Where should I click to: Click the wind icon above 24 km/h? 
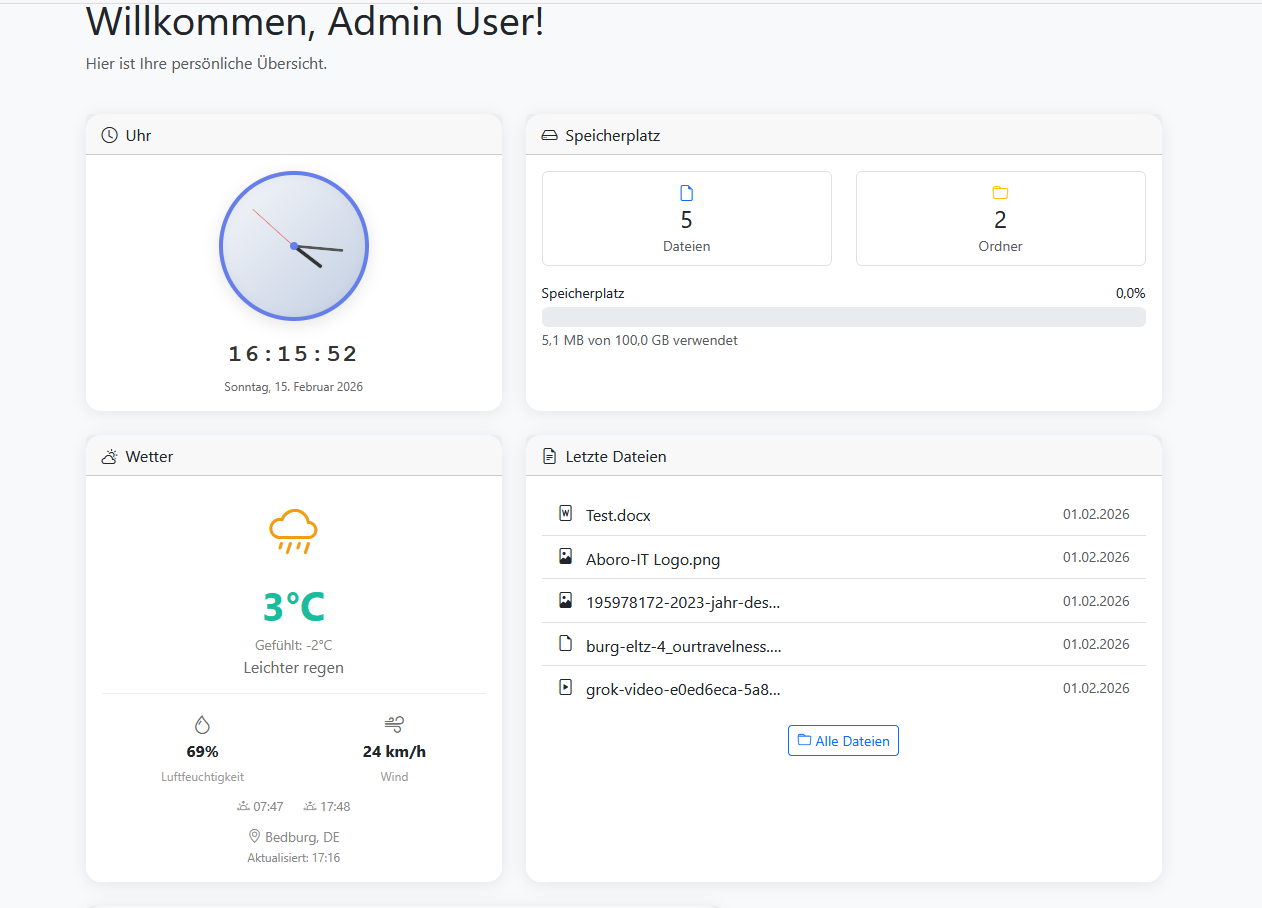[394, 724]
